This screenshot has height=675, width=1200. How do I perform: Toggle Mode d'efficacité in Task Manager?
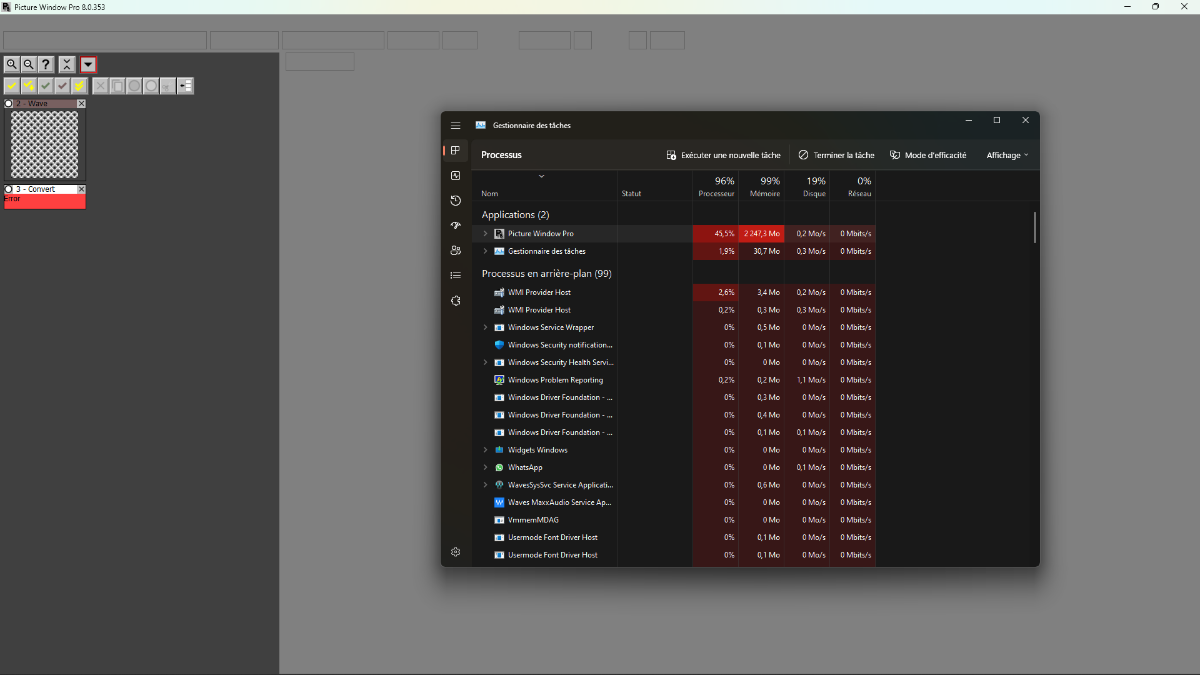pyautogui.click(x=928, y=155)
